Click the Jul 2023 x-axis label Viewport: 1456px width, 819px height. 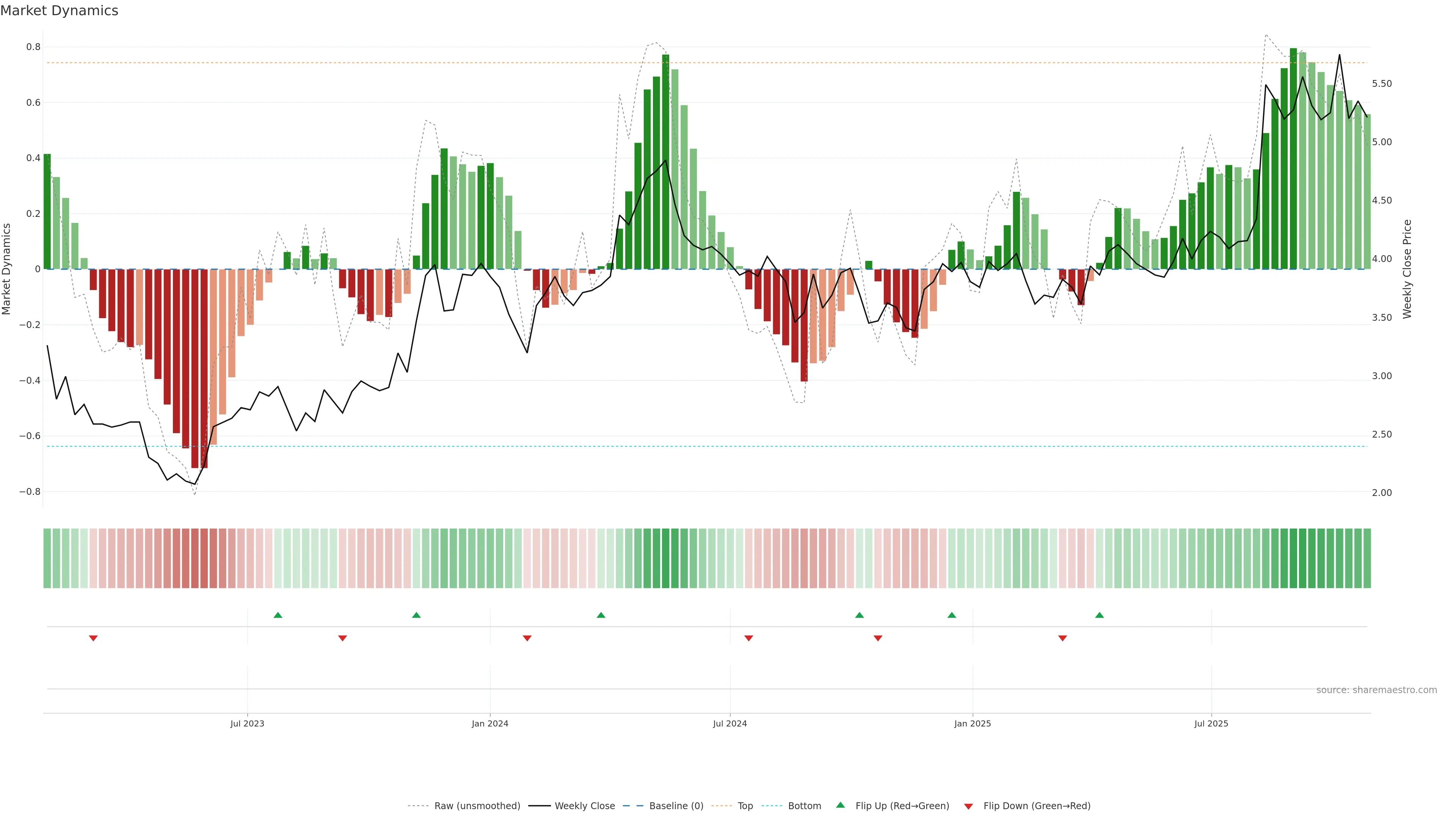click(x=247, y=723)
